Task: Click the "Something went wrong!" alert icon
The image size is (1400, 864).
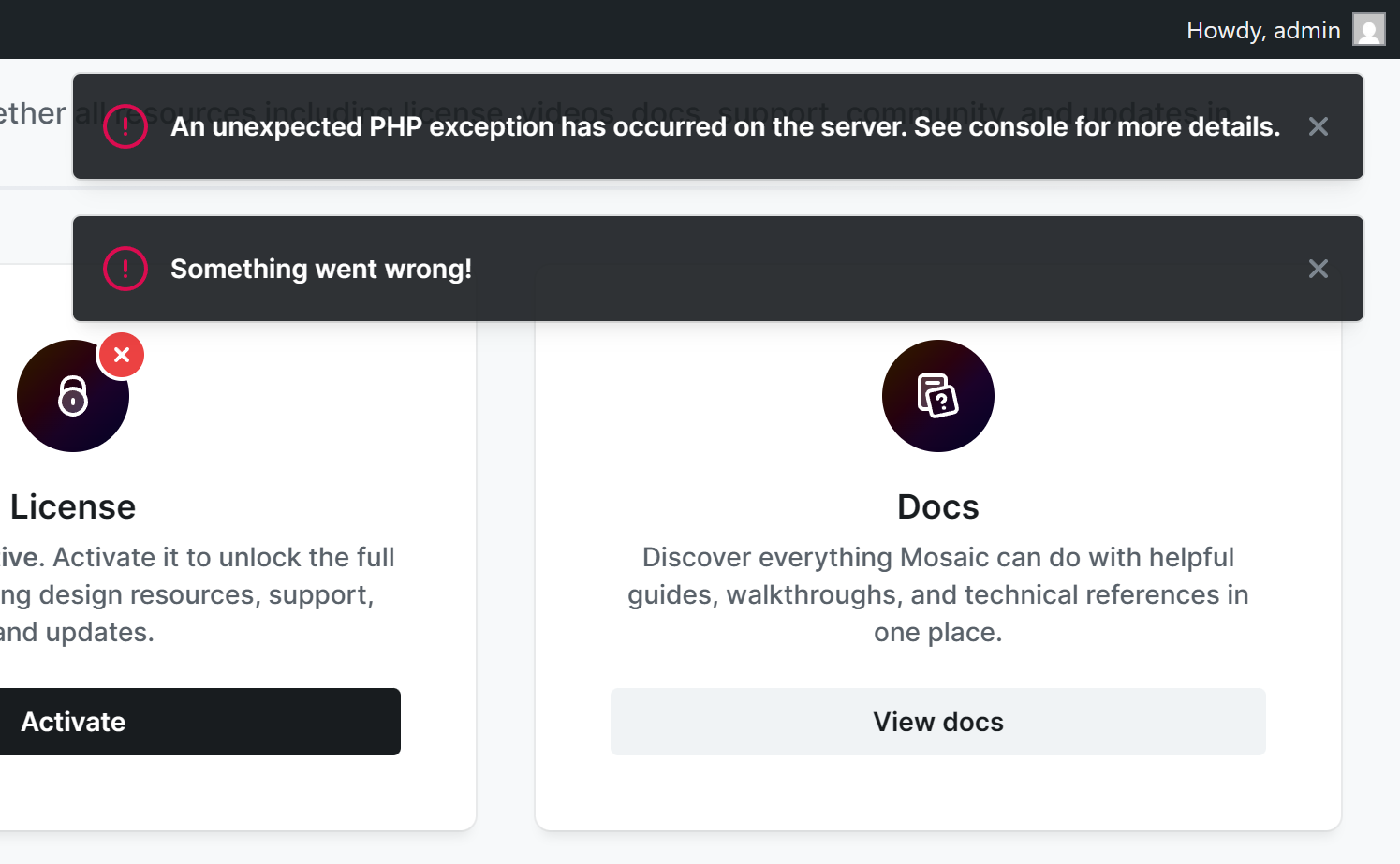Action: 125,269
